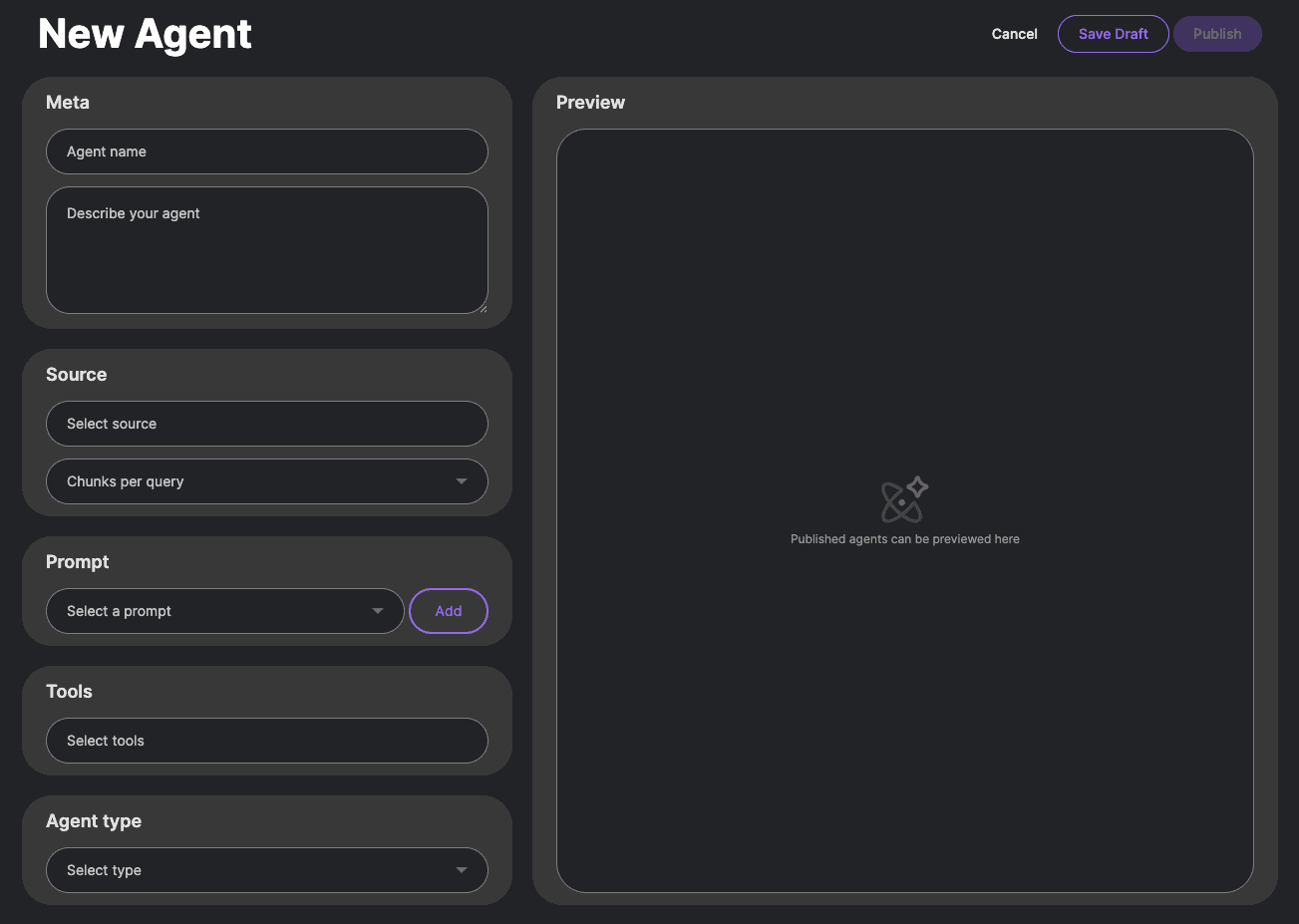Viewport: 1299px width, 924px height.
Task: Expand the Select a prompt dropdown
Action: [224, 611]
